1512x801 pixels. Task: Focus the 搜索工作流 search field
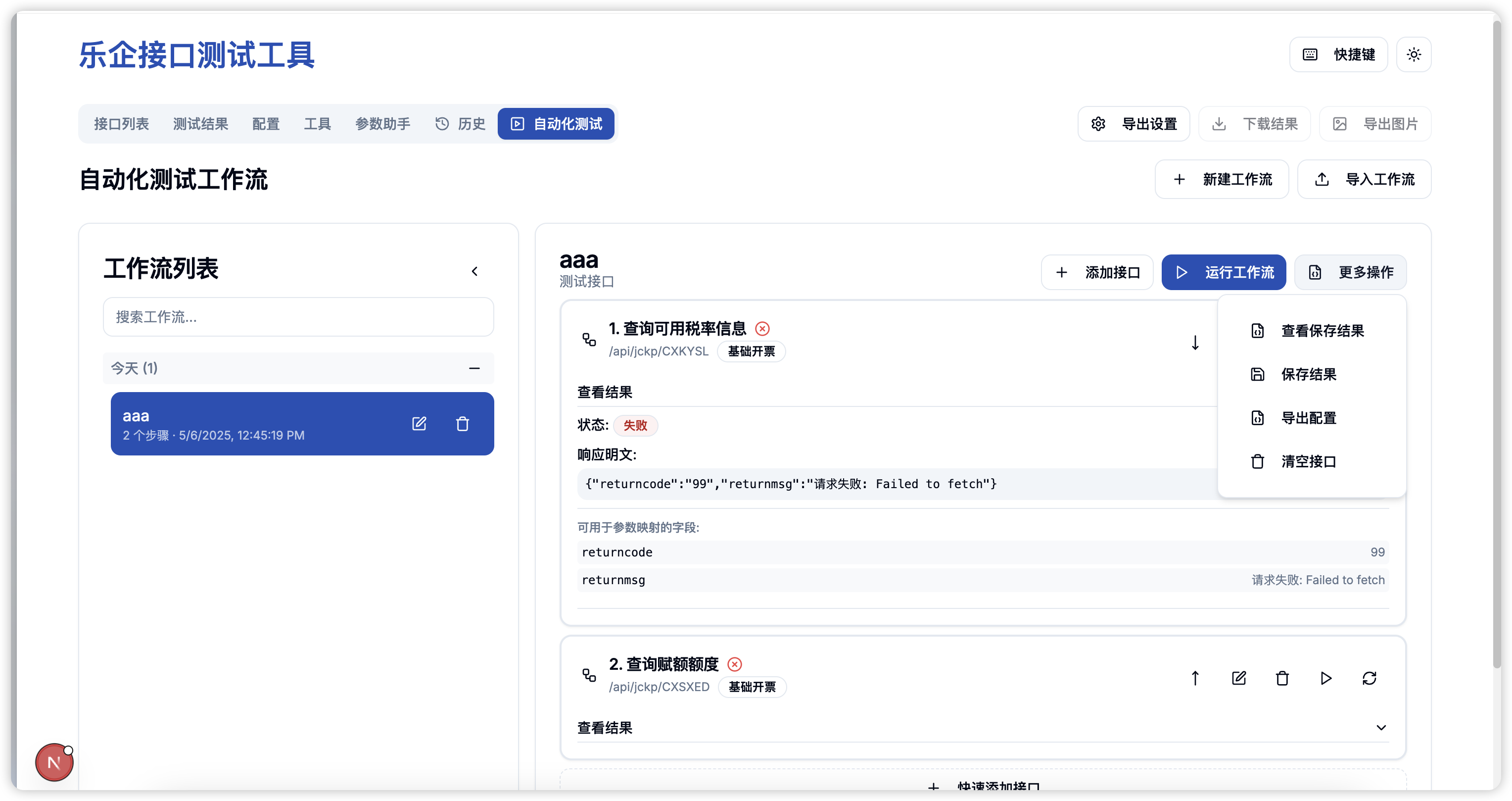[298, 317]
